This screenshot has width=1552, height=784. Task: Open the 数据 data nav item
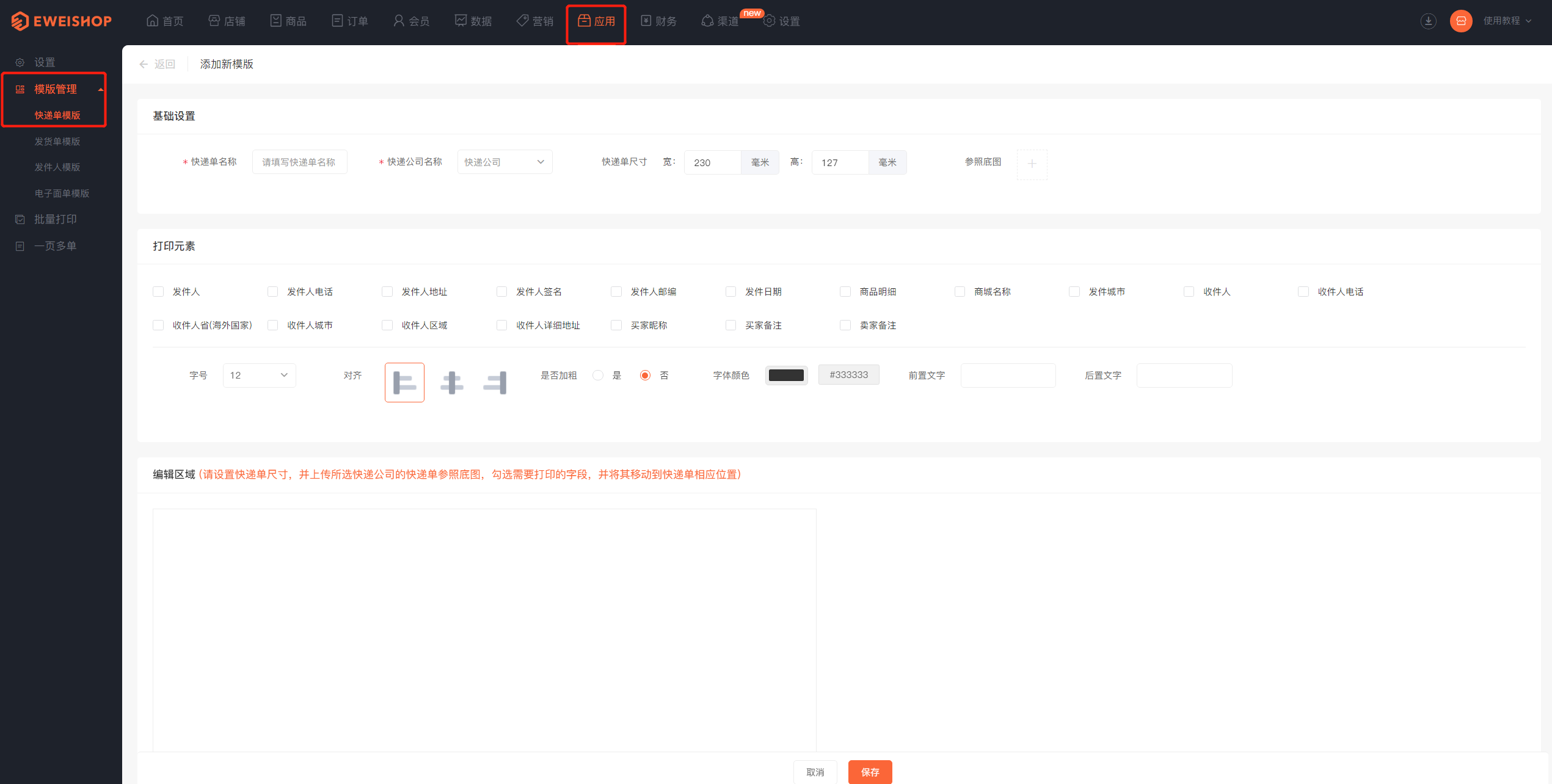click(473, 21)
